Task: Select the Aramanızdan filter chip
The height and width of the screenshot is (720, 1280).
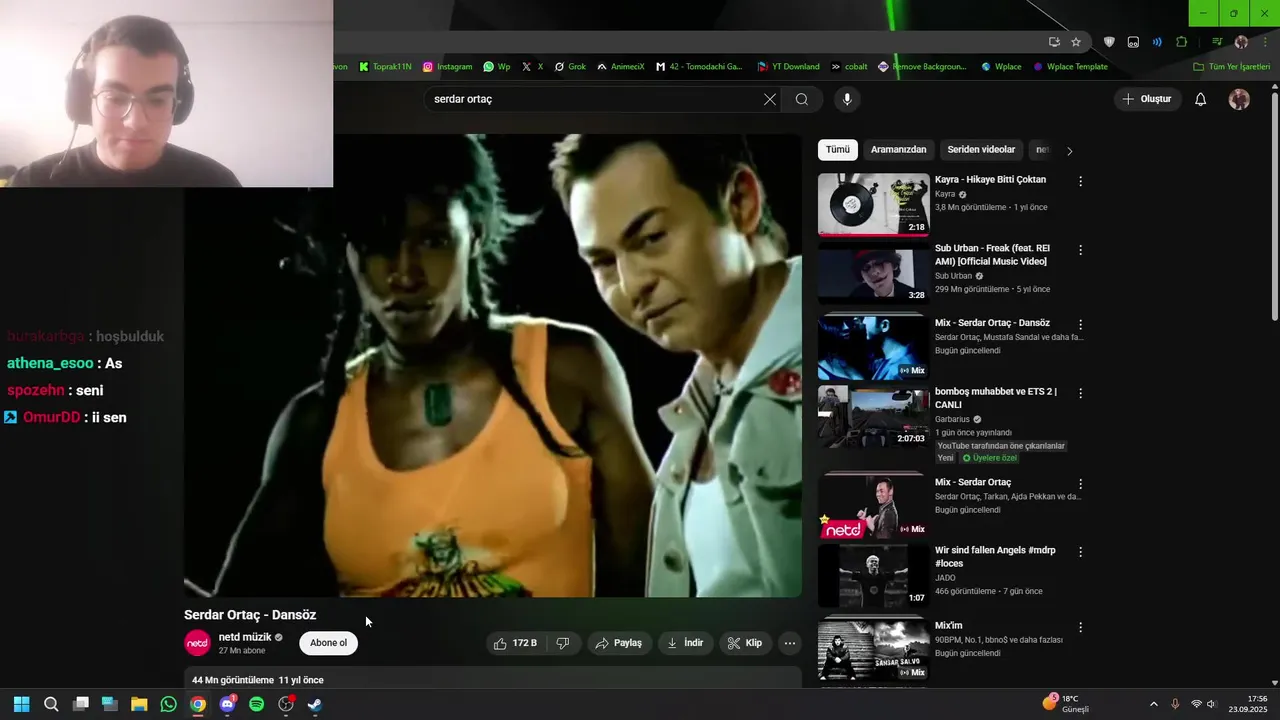Action: (898, 150)
